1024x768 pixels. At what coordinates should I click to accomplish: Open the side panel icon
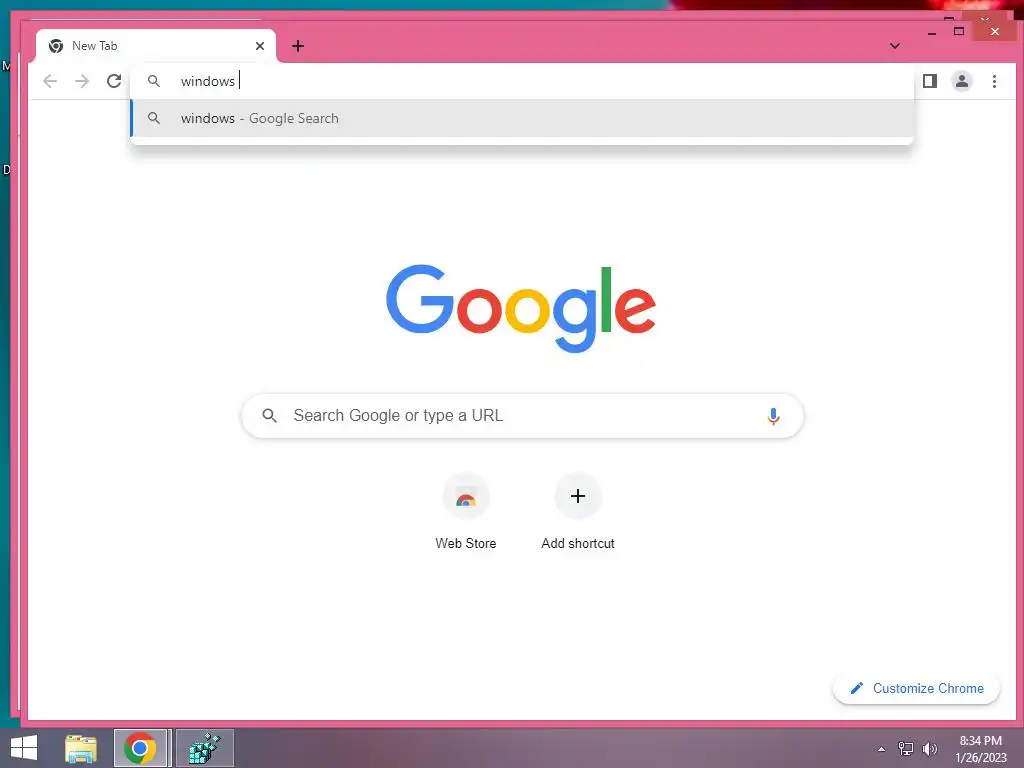(x=930, y=81)
